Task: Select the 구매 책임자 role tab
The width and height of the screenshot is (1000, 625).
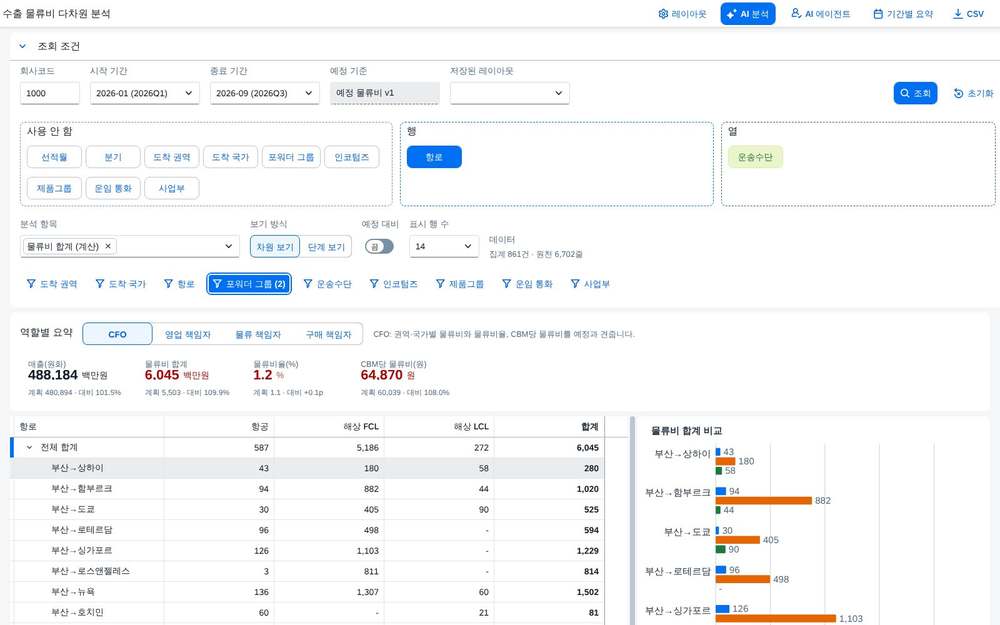Action: pyautogui.click(x=328, y=334)
